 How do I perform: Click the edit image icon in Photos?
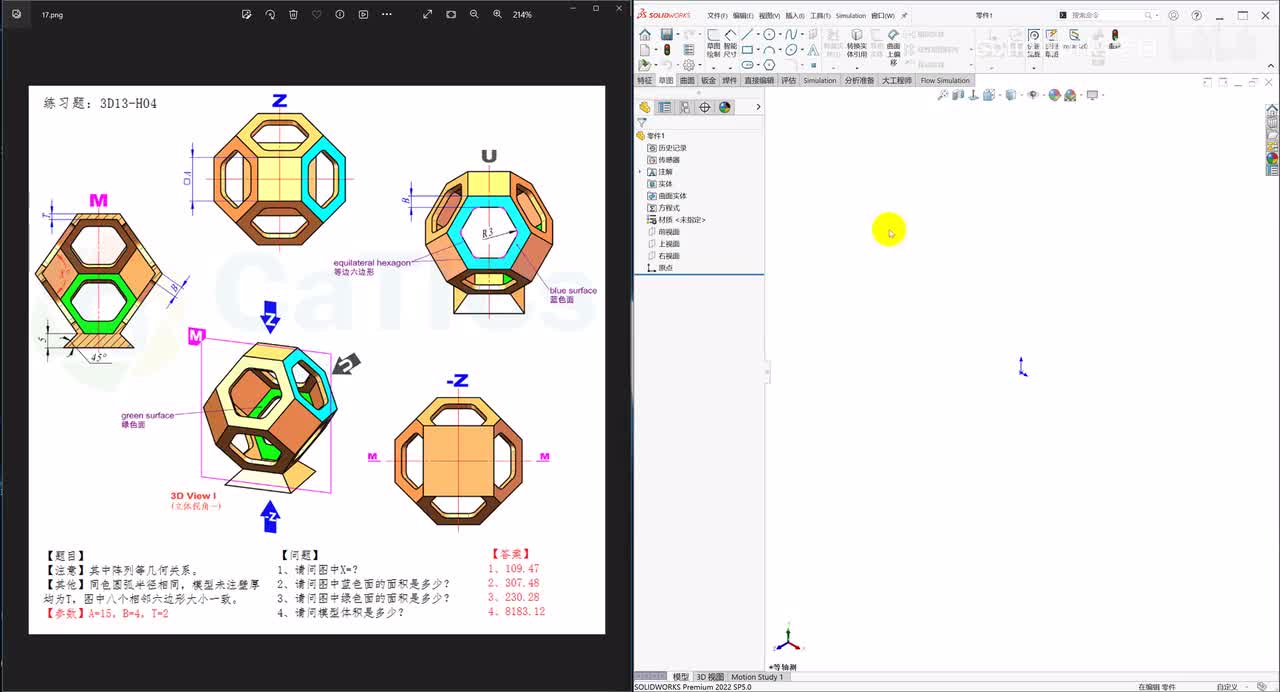pyautogui.click(x=246, y=15)
